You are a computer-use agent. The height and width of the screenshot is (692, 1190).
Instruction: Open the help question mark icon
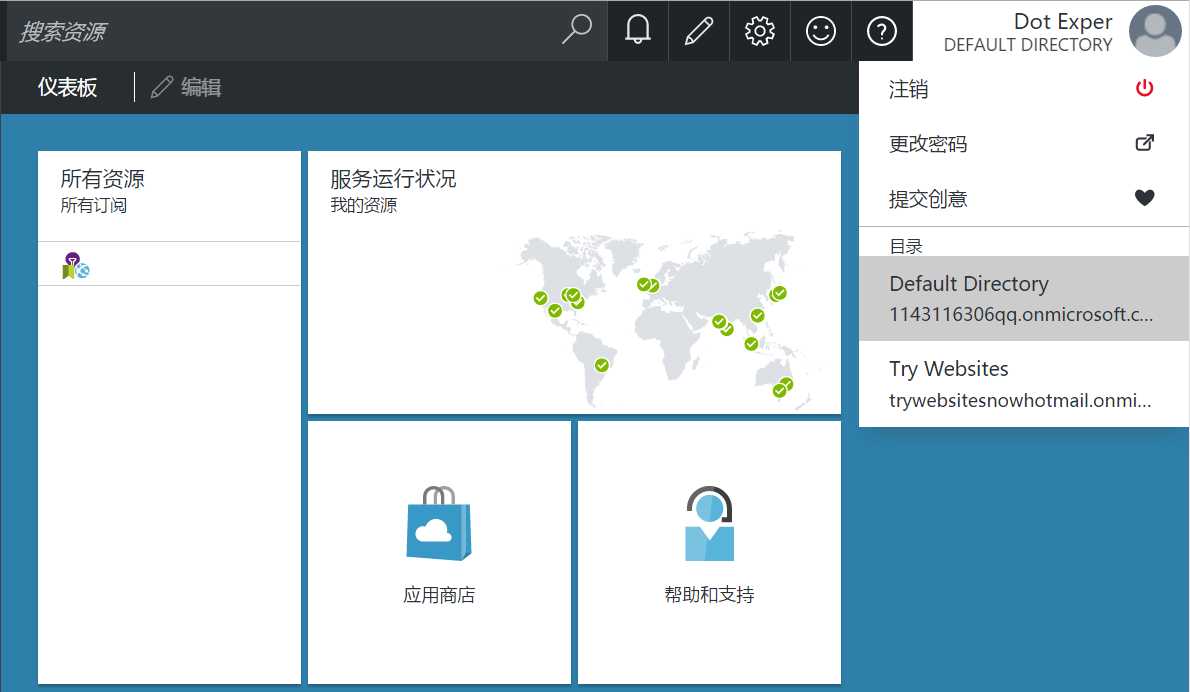pos(881,31)
